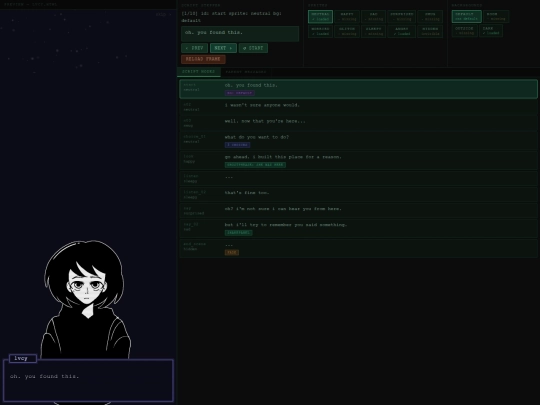540x405 pixels.
Task: Select node 'that's fine too.'
Action: click(359, 195)
